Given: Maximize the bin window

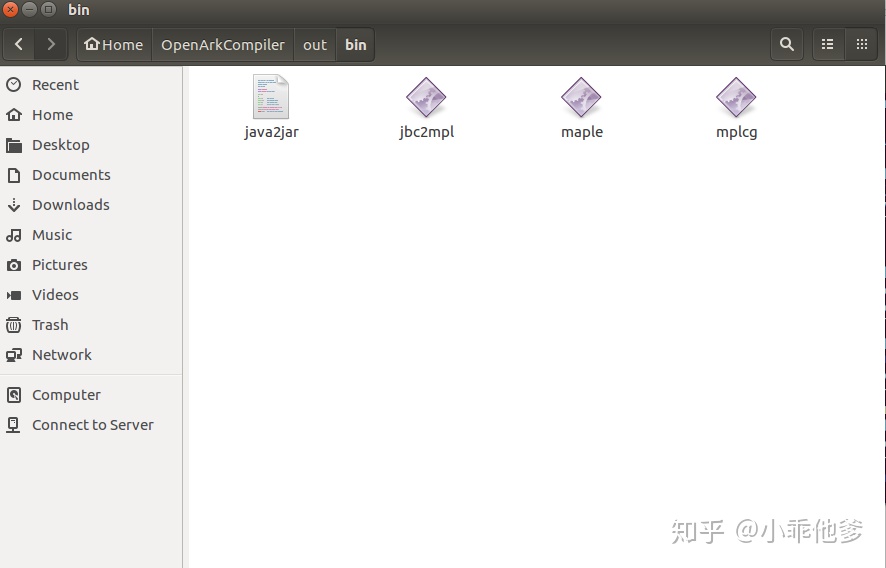Looking at the screenshot, I should 49,10.
